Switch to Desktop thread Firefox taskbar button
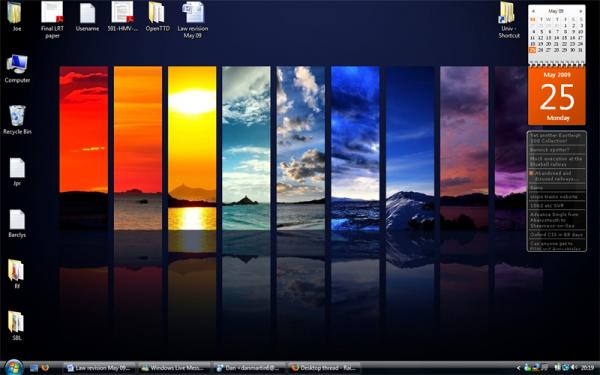 324,368
